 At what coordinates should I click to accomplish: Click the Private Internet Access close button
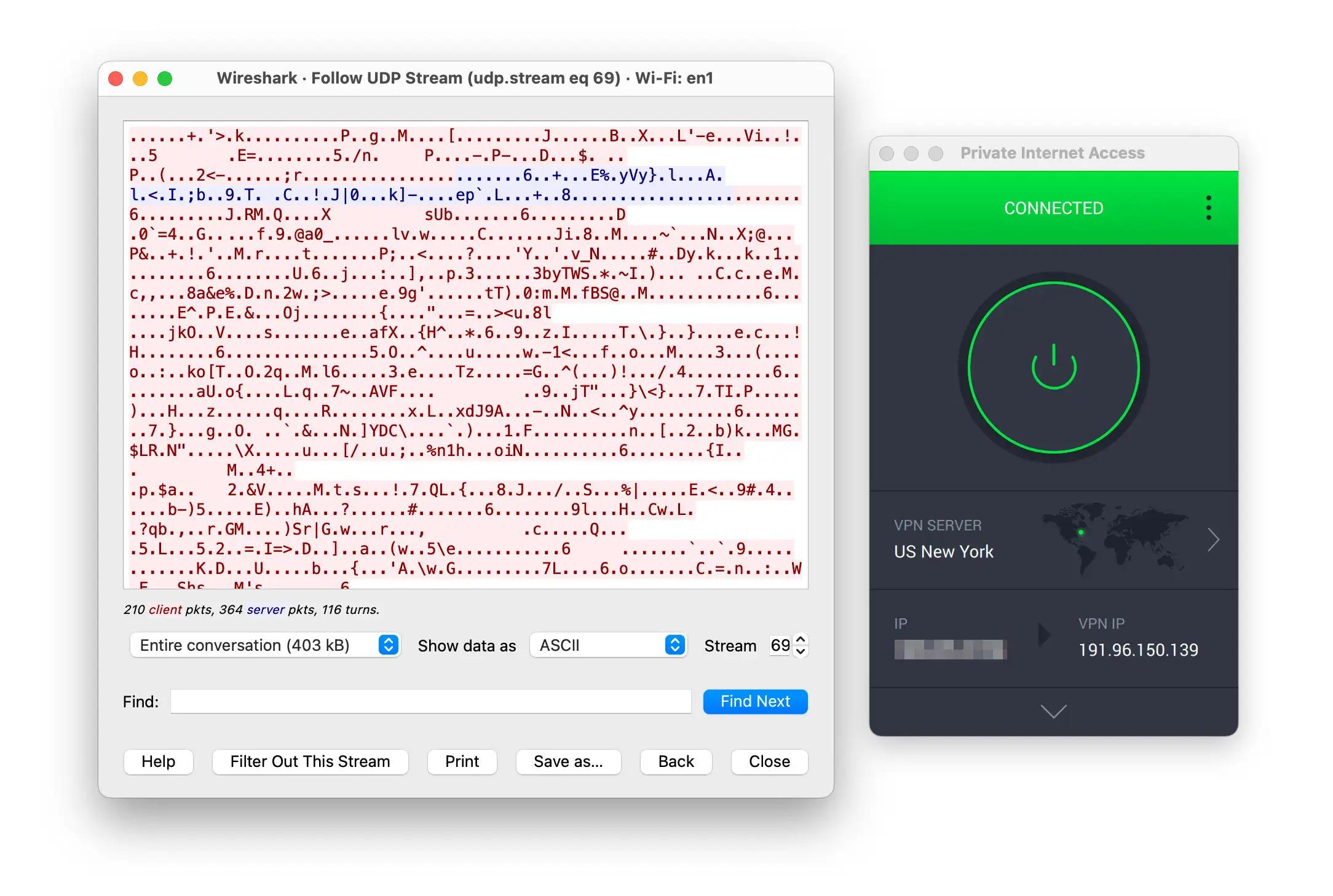pos(886,153)
